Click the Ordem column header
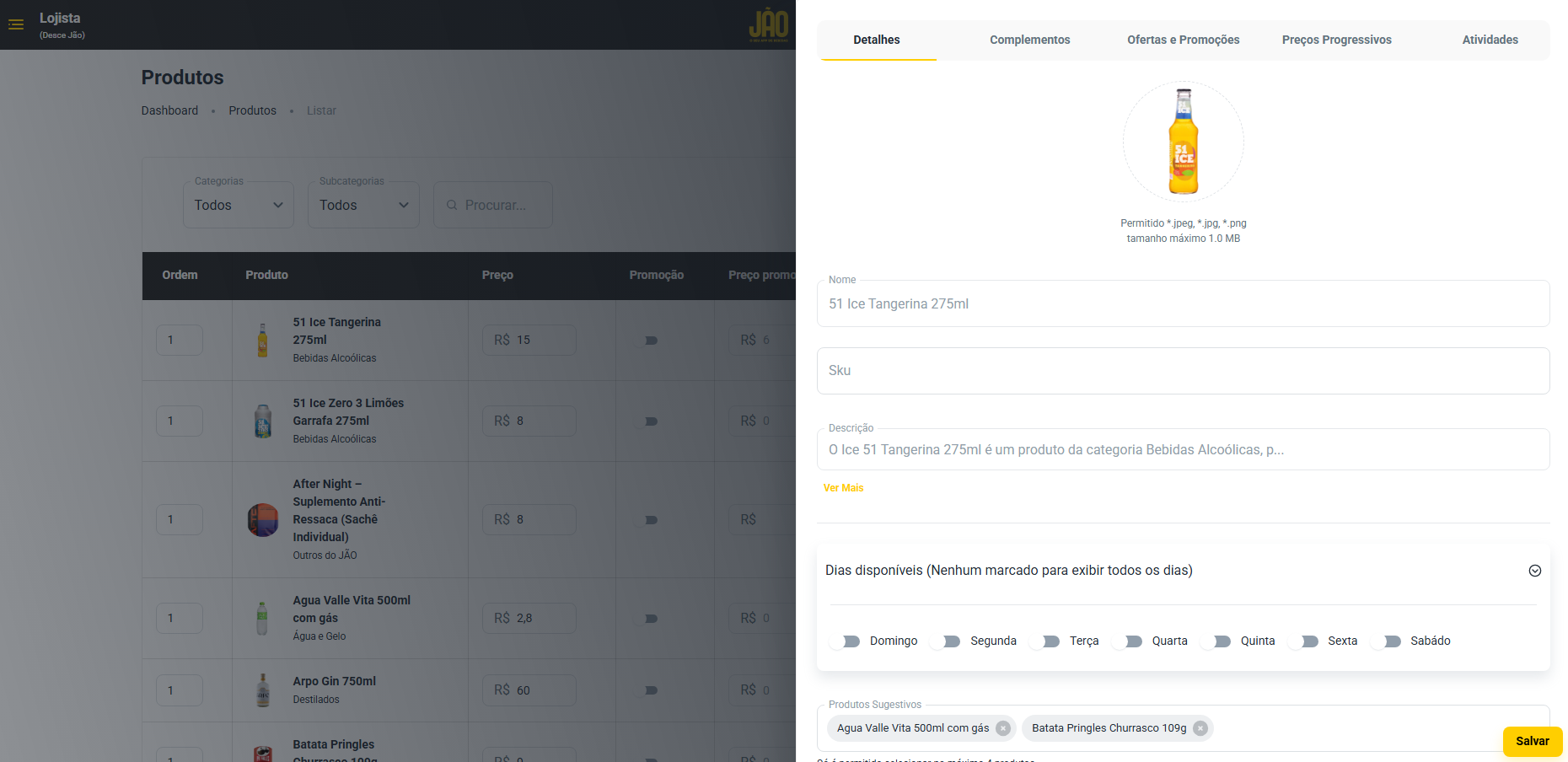This screenshot has height=762, width=1568. tap(180, 275)
